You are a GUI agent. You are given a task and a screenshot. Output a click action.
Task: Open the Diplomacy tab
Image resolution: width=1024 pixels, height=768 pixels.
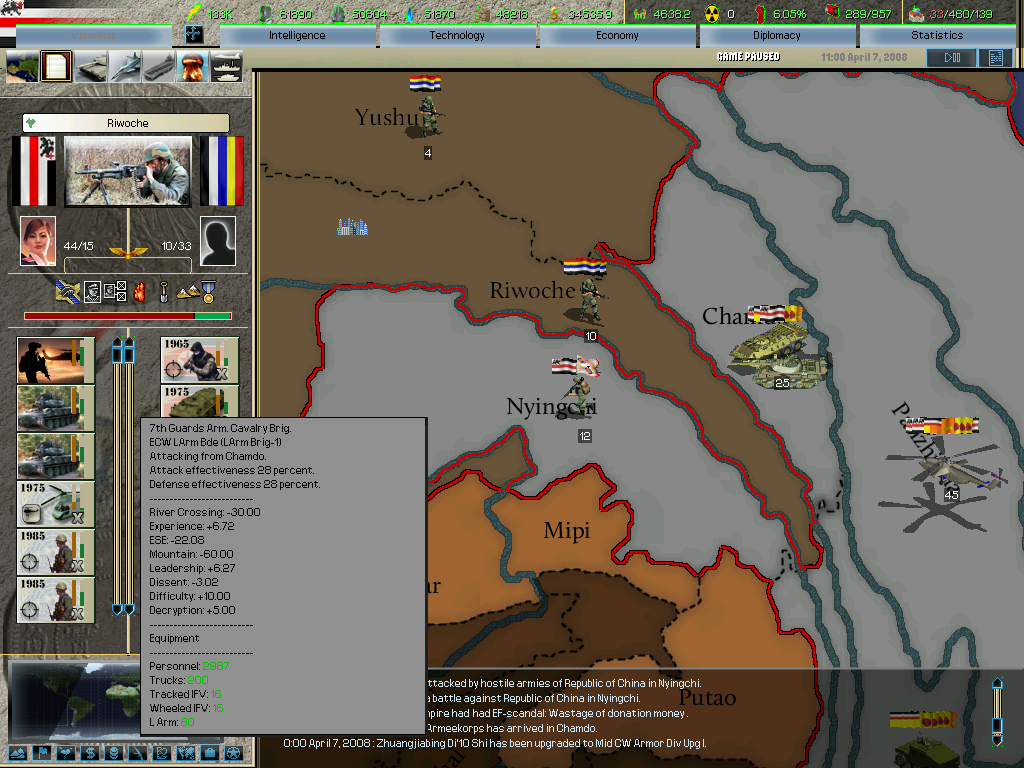coord(777,35)
